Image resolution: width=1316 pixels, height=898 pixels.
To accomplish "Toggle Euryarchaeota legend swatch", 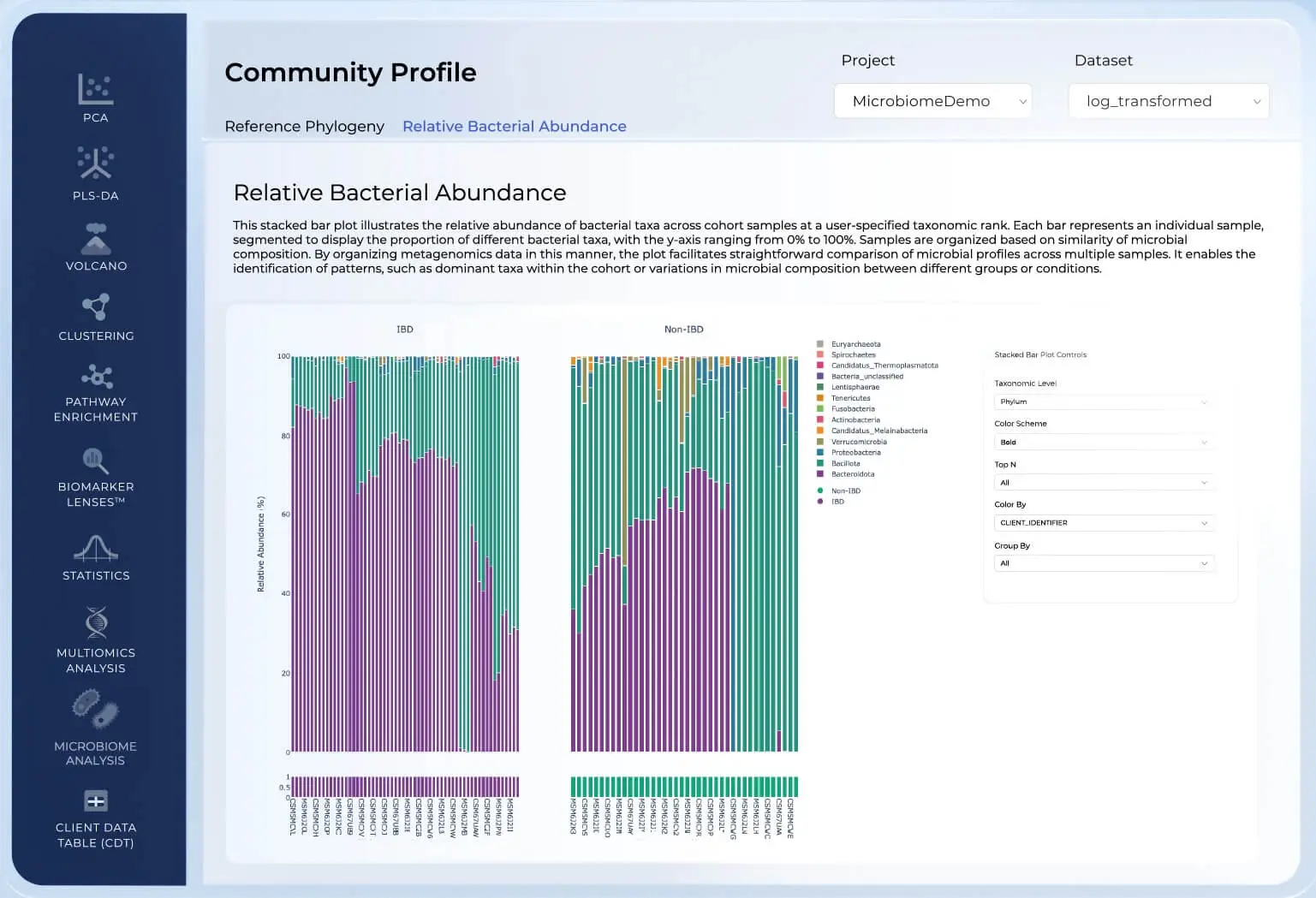I will coord(820,344).
